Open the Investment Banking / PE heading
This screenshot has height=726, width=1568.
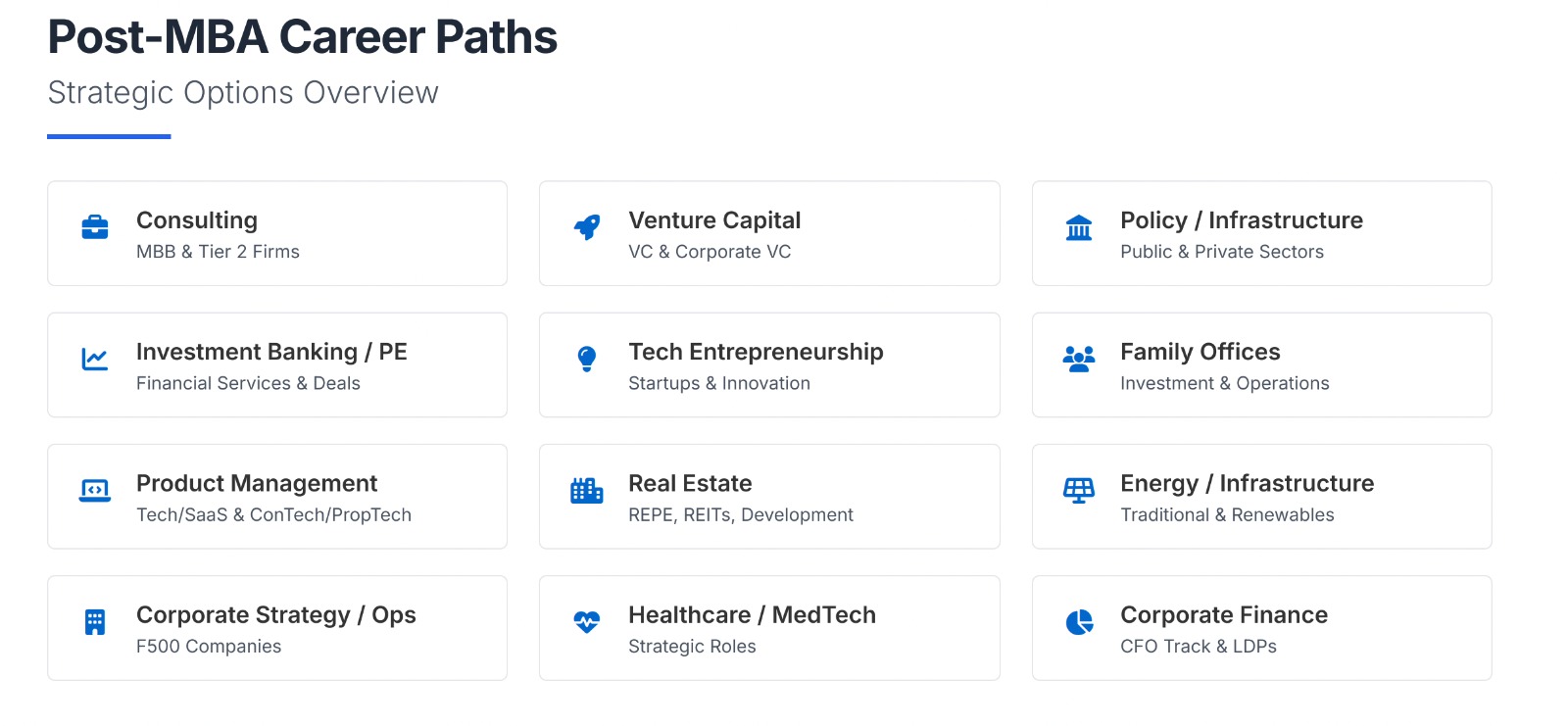click(x=271, y=352)
